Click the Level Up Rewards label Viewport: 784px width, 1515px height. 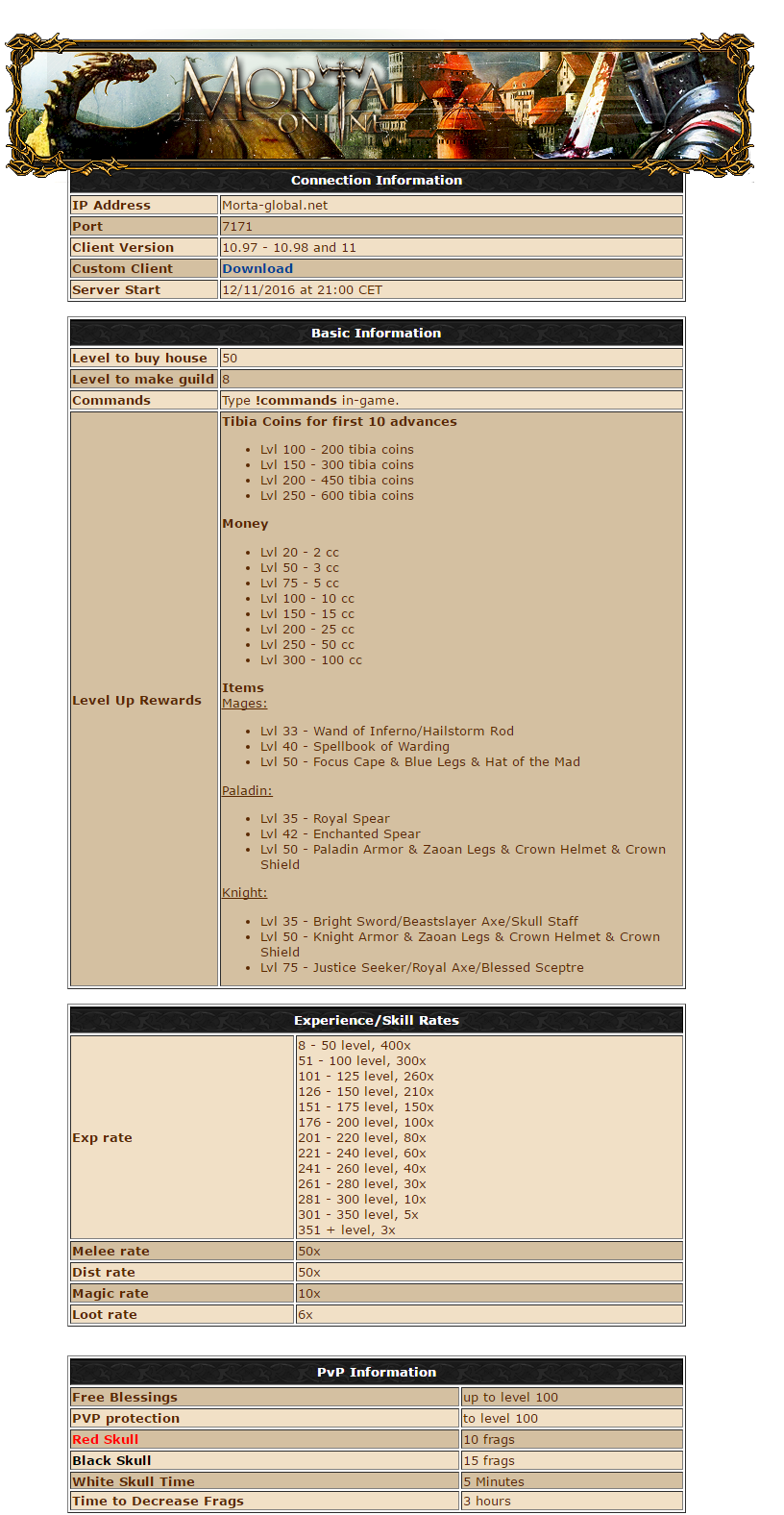coord(136,701)
